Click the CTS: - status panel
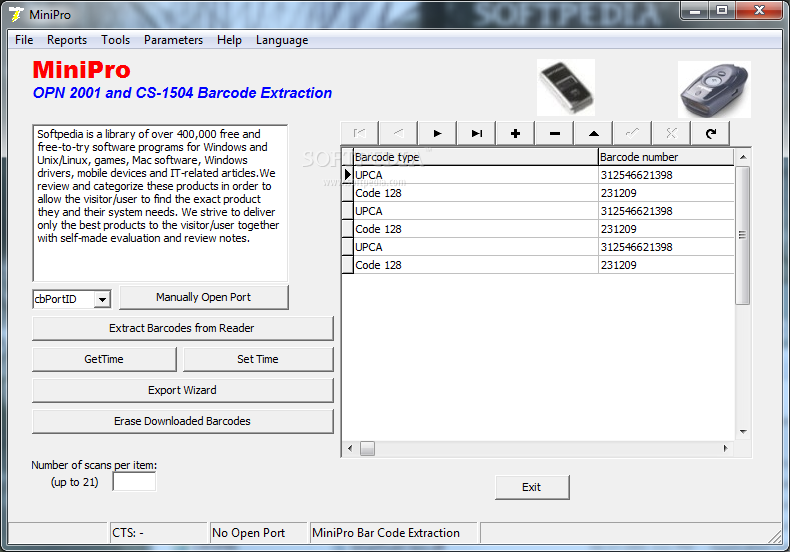790x552 pixels. coord(159,533)
